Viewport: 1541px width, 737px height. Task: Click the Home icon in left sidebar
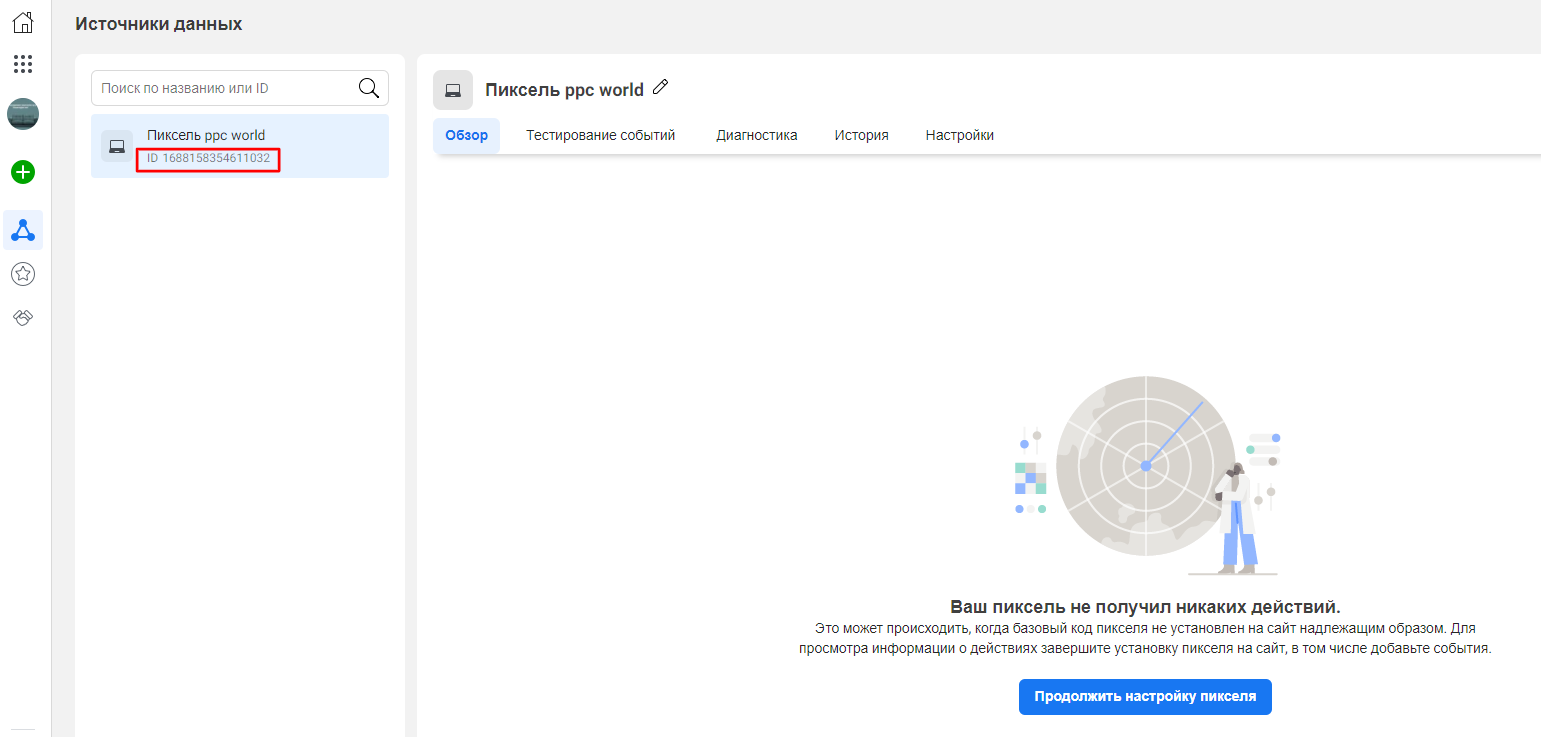tap(23, 22)
